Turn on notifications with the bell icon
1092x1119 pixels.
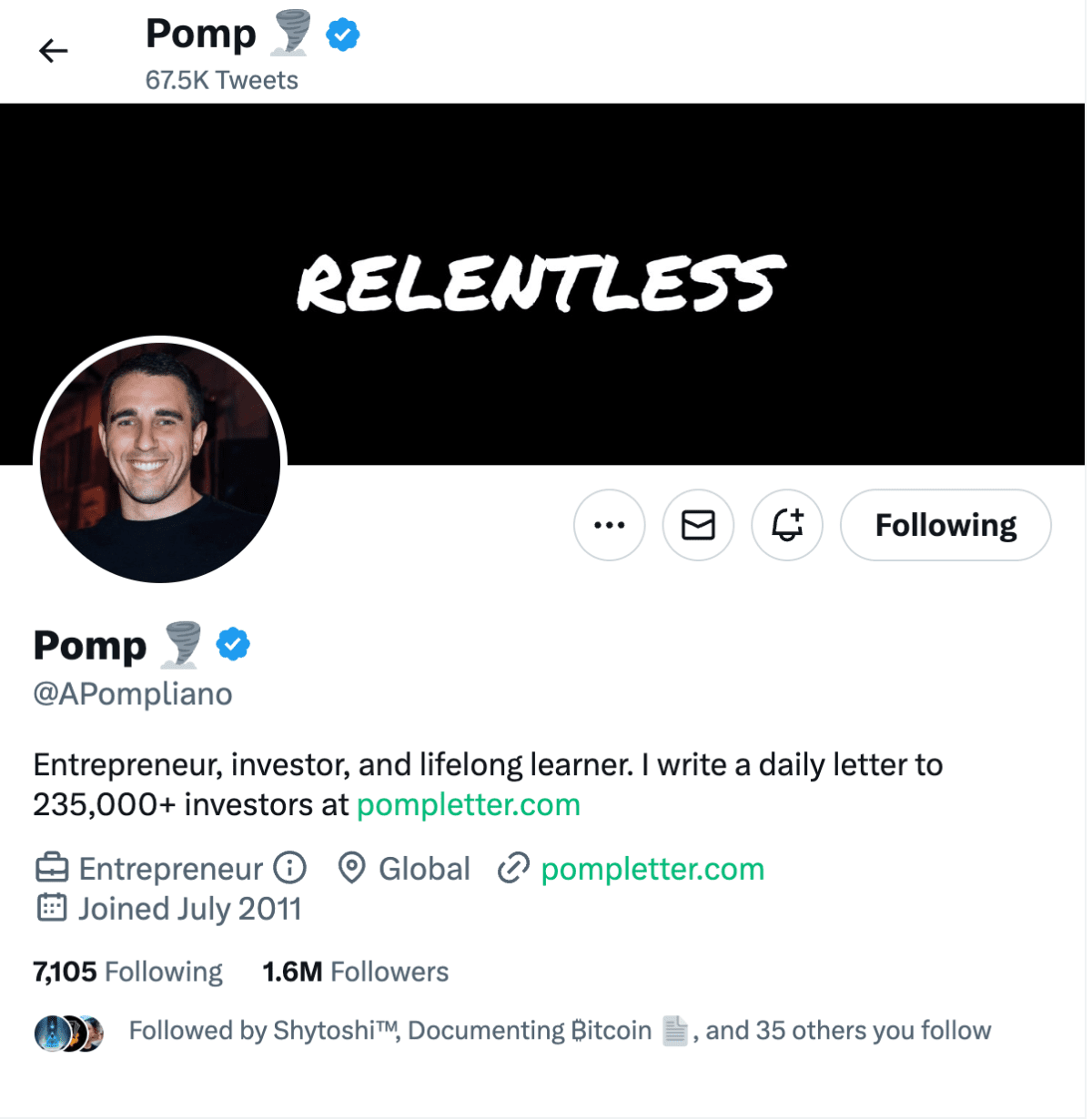[787, 525]
